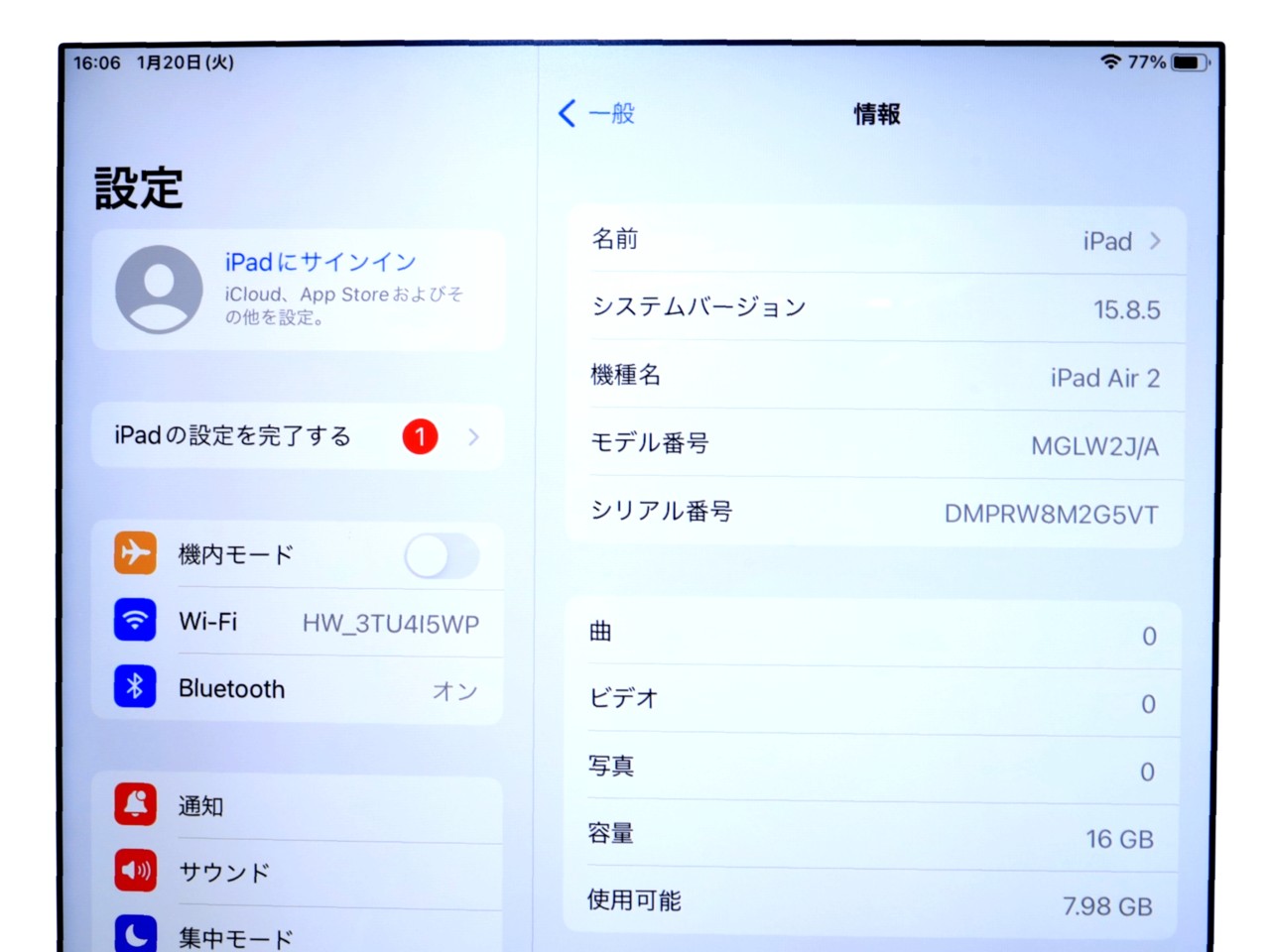This screenshot has height=952, width=1270.
Task: Tap the red Notifications bell icon
Action: pyautogui.click(x=135, y=804)
